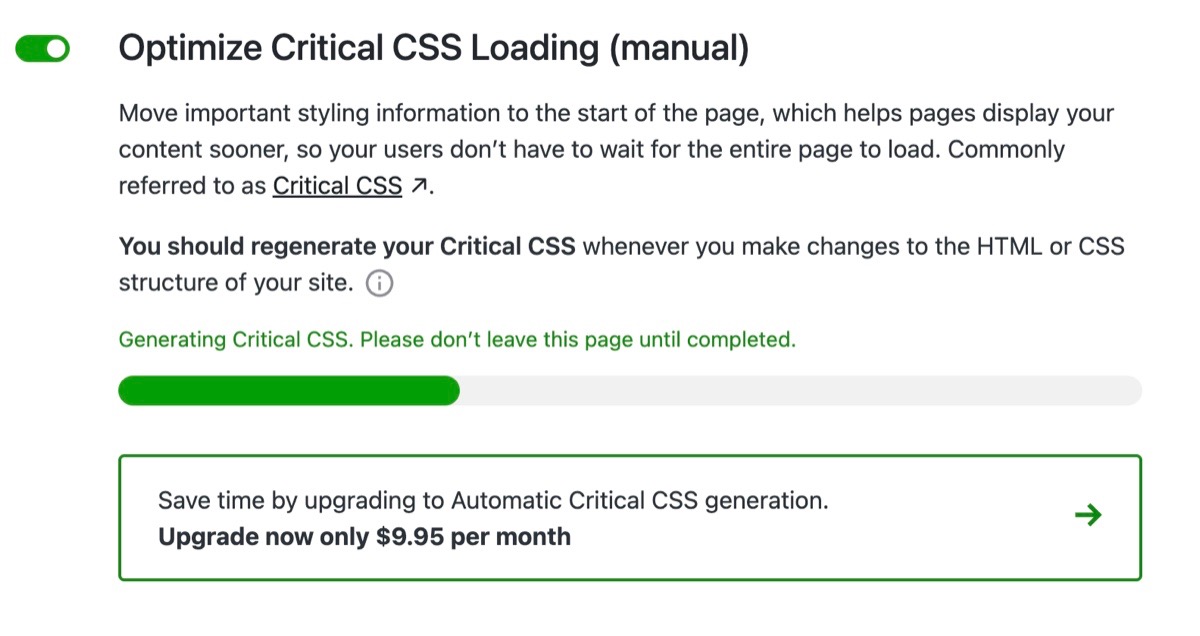Open the underlined Critical CSS link

[x=337, y=186]
